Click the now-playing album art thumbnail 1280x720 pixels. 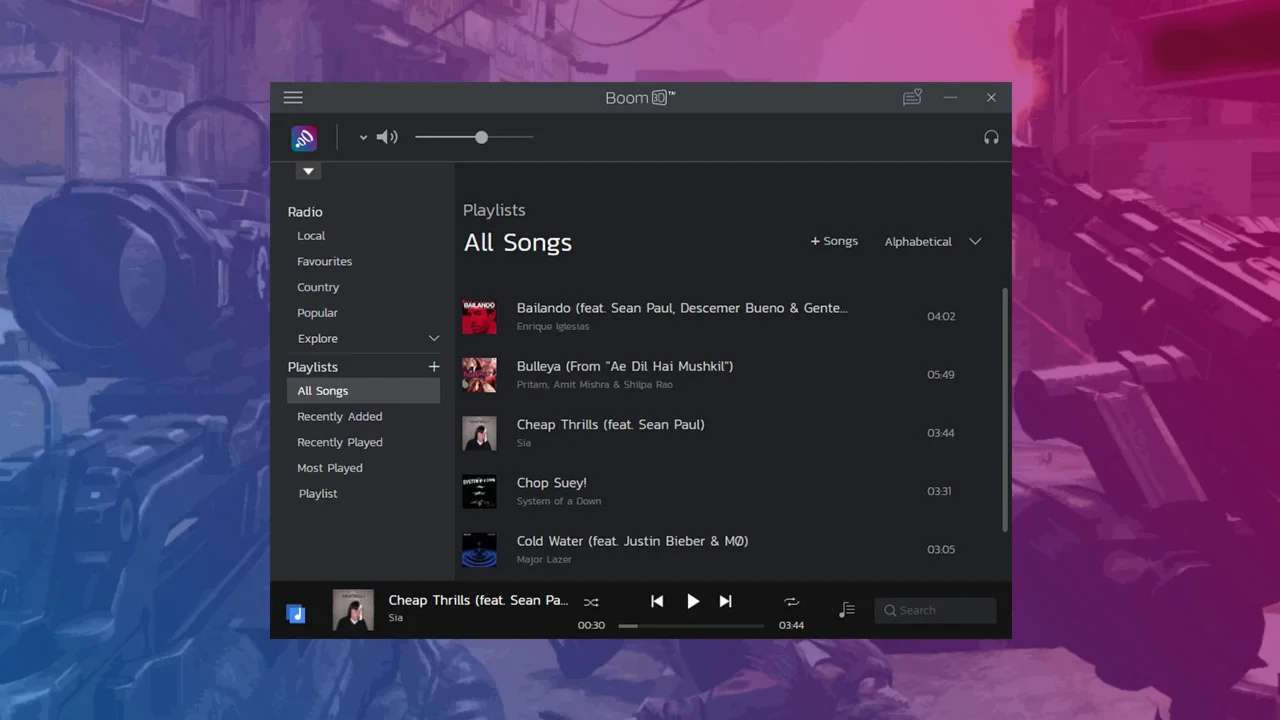(353, 610)
